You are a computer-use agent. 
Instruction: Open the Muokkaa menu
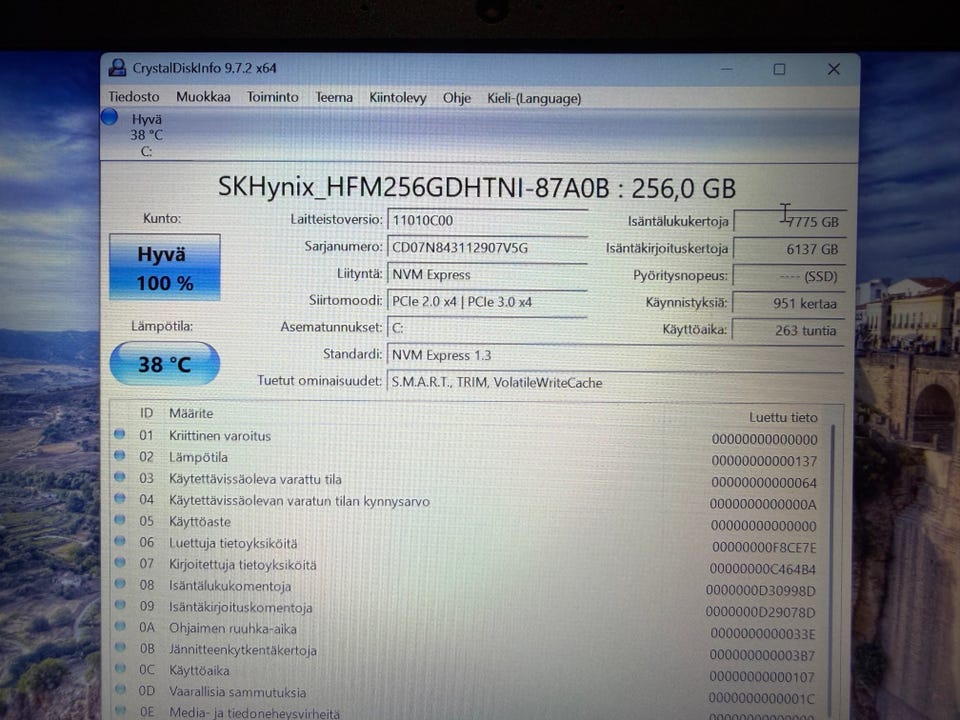tap(203, 97)
